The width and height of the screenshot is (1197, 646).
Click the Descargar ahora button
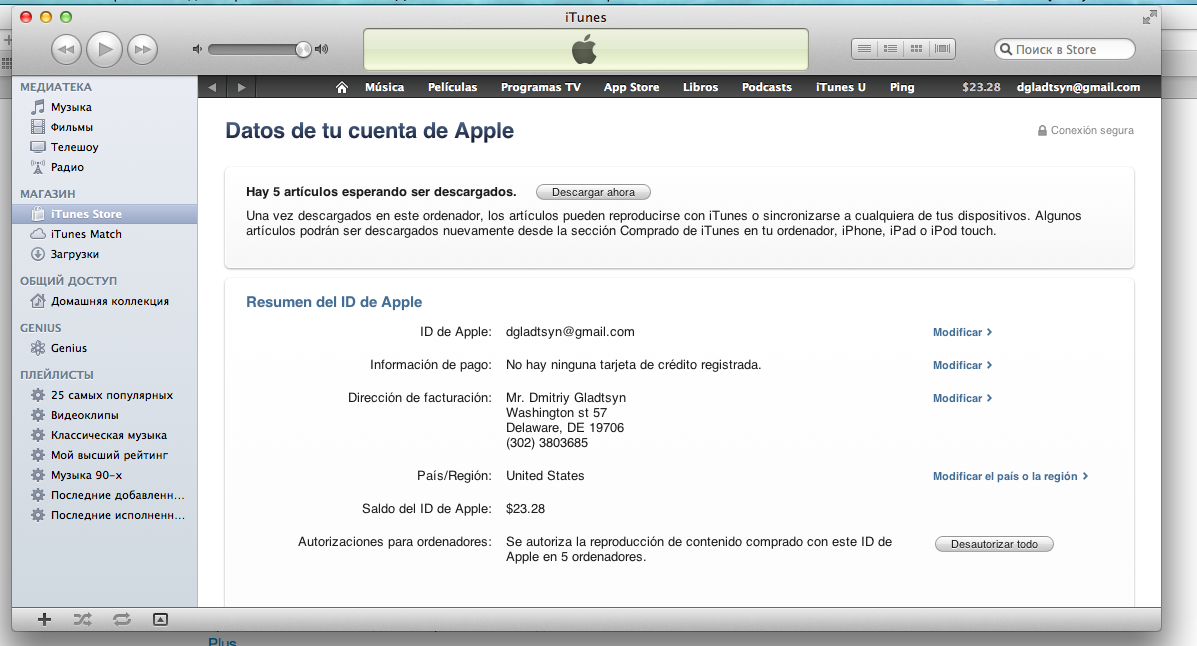click(593, 192)
